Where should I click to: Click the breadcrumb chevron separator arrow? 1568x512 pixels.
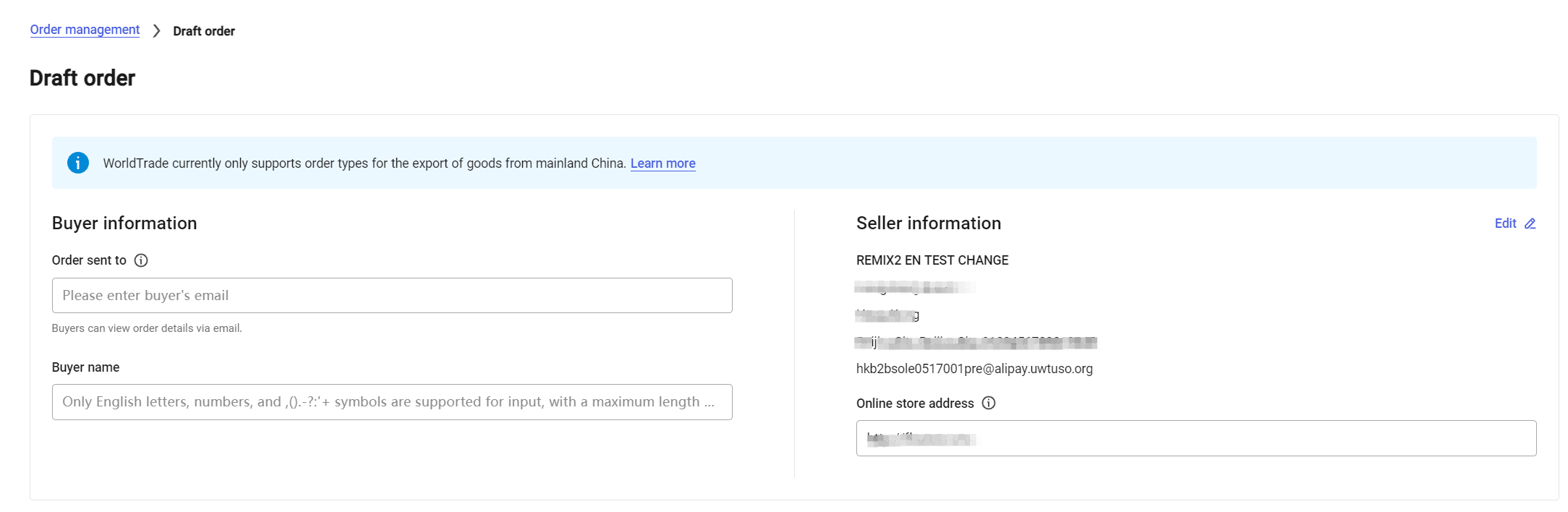click(x=156, y=31)
